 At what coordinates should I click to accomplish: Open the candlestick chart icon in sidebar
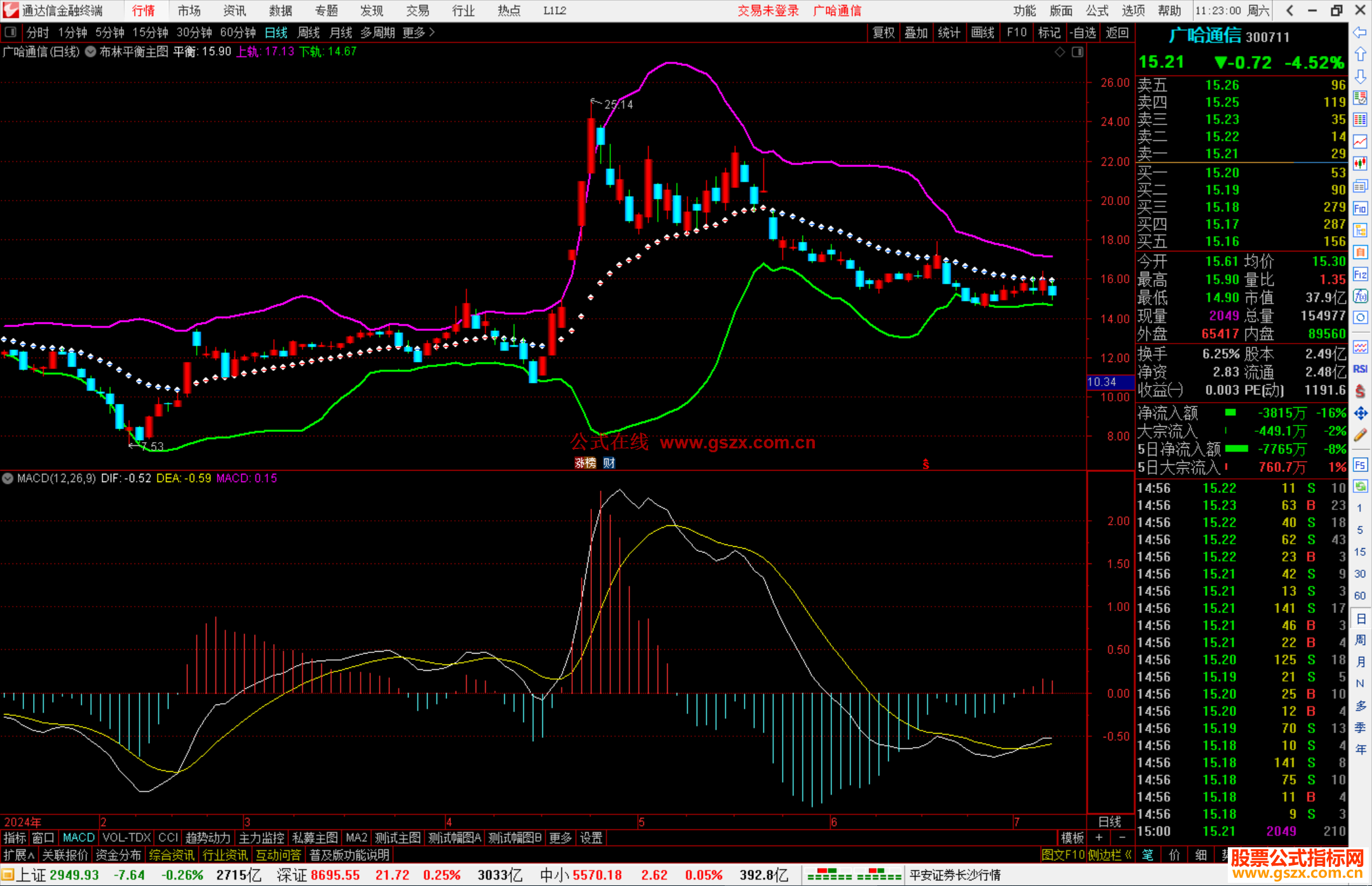point(1360,164)
